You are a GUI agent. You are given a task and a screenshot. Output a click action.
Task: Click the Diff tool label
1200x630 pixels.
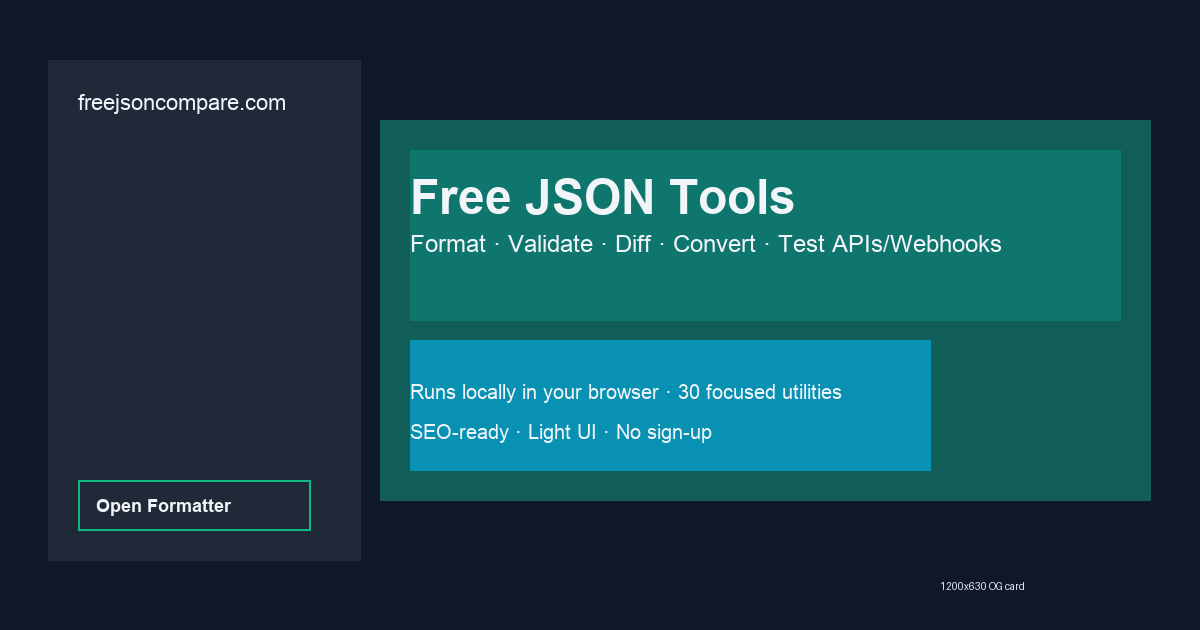point(634,243)
